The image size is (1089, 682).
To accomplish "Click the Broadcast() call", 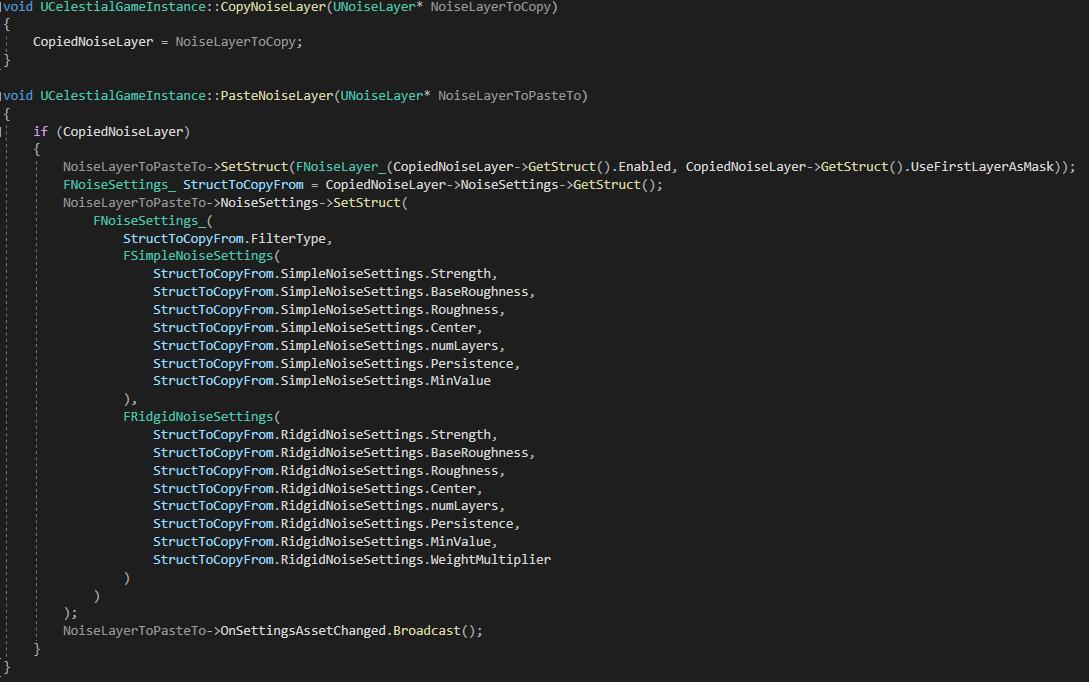I will [434, 631].
